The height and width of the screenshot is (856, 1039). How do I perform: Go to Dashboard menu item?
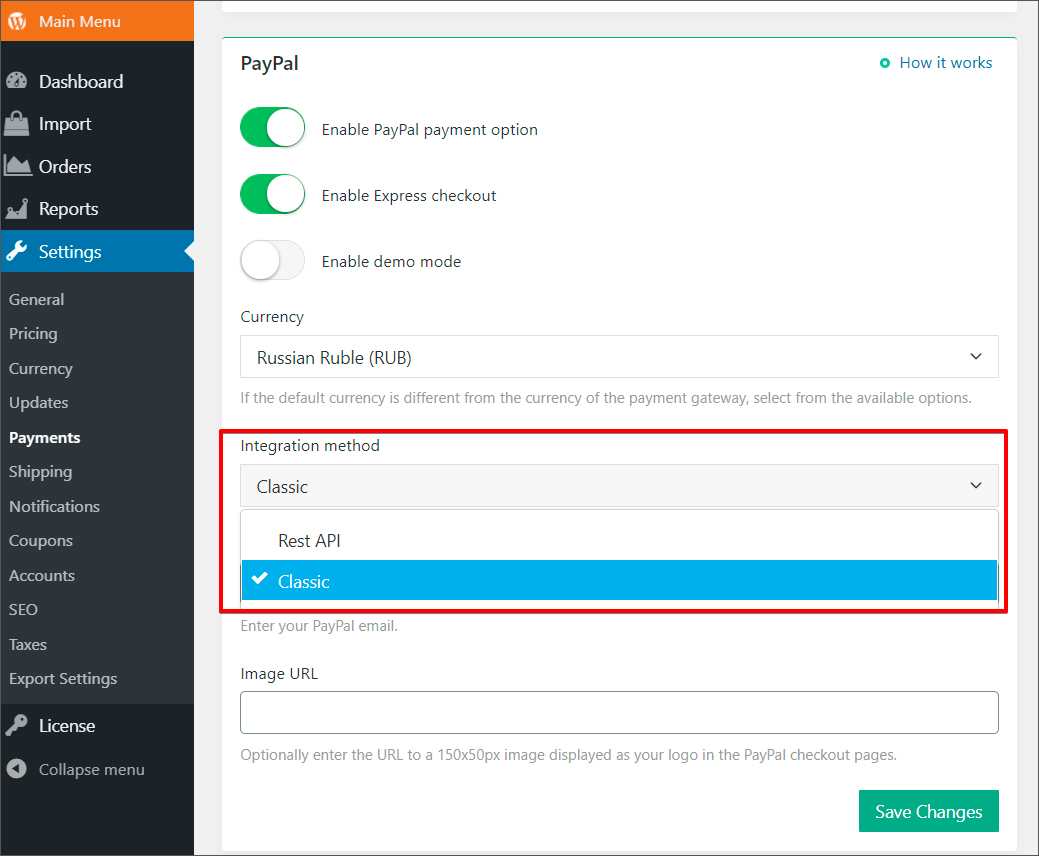tap(97, 81)
